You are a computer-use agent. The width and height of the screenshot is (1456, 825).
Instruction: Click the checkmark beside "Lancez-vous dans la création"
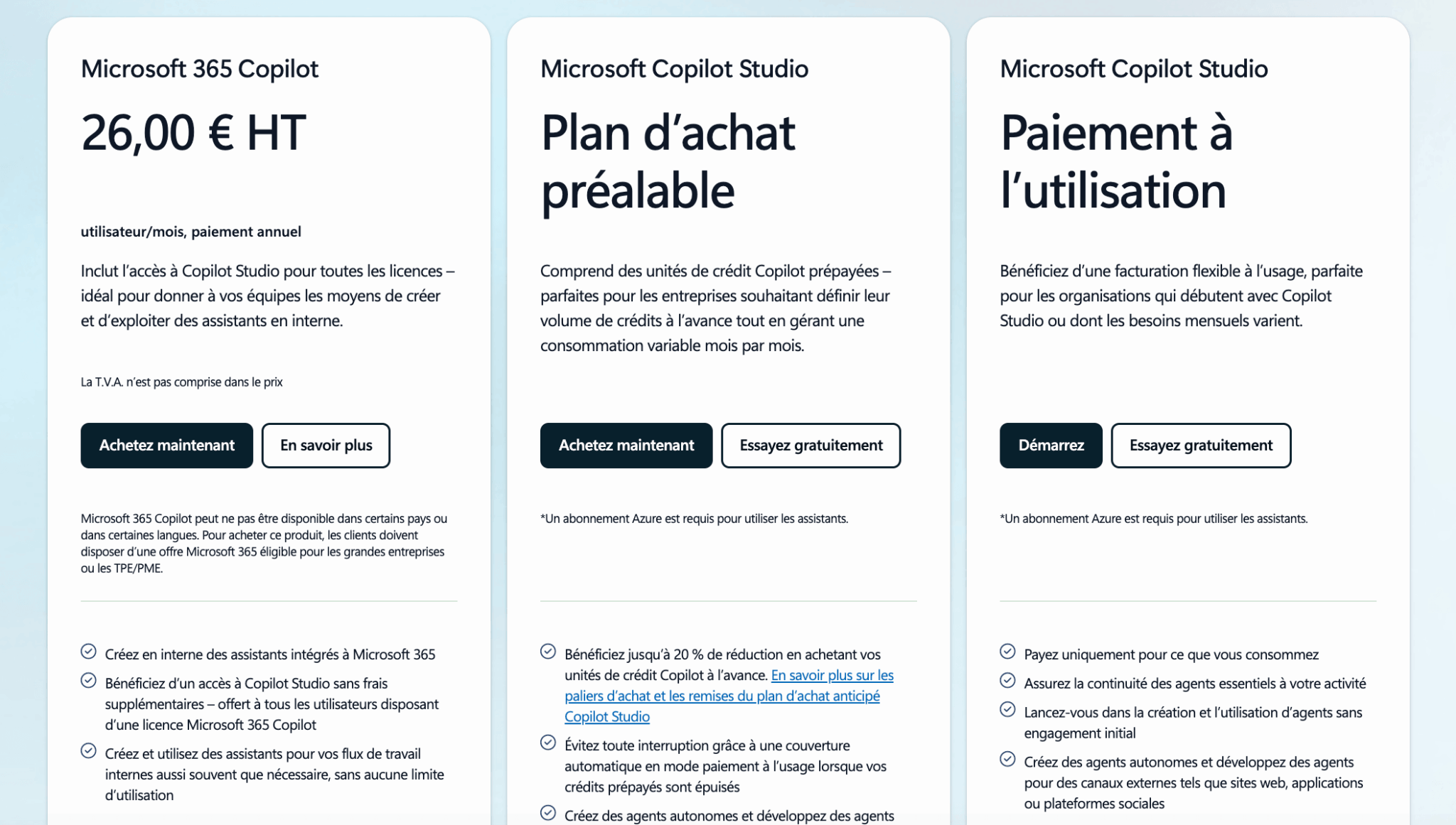[x=1007, y=709]
